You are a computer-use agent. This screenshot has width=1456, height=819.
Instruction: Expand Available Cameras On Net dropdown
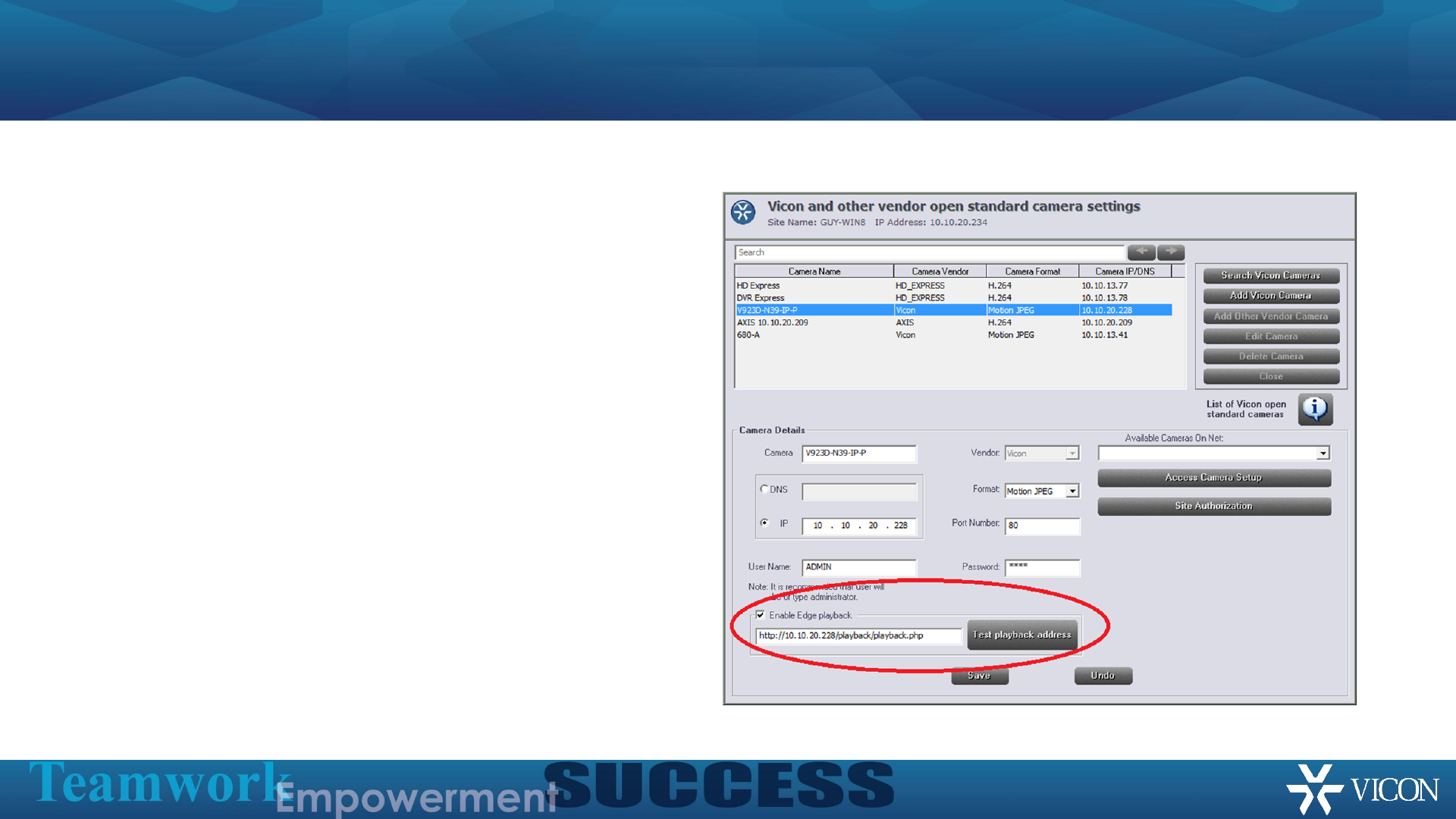click(x=1323, y=453)
